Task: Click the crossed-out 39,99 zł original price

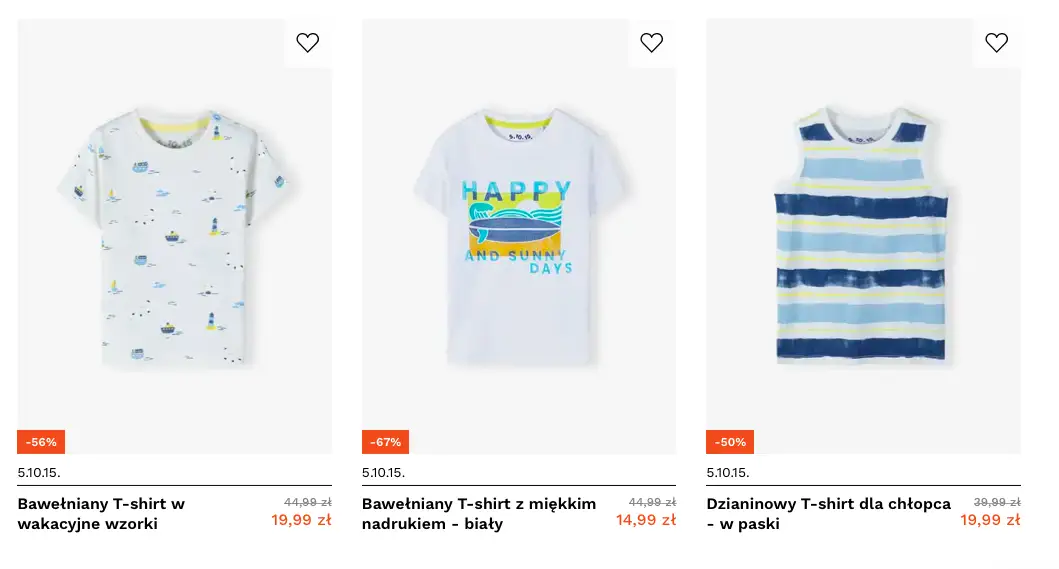Action: (997, 502)
